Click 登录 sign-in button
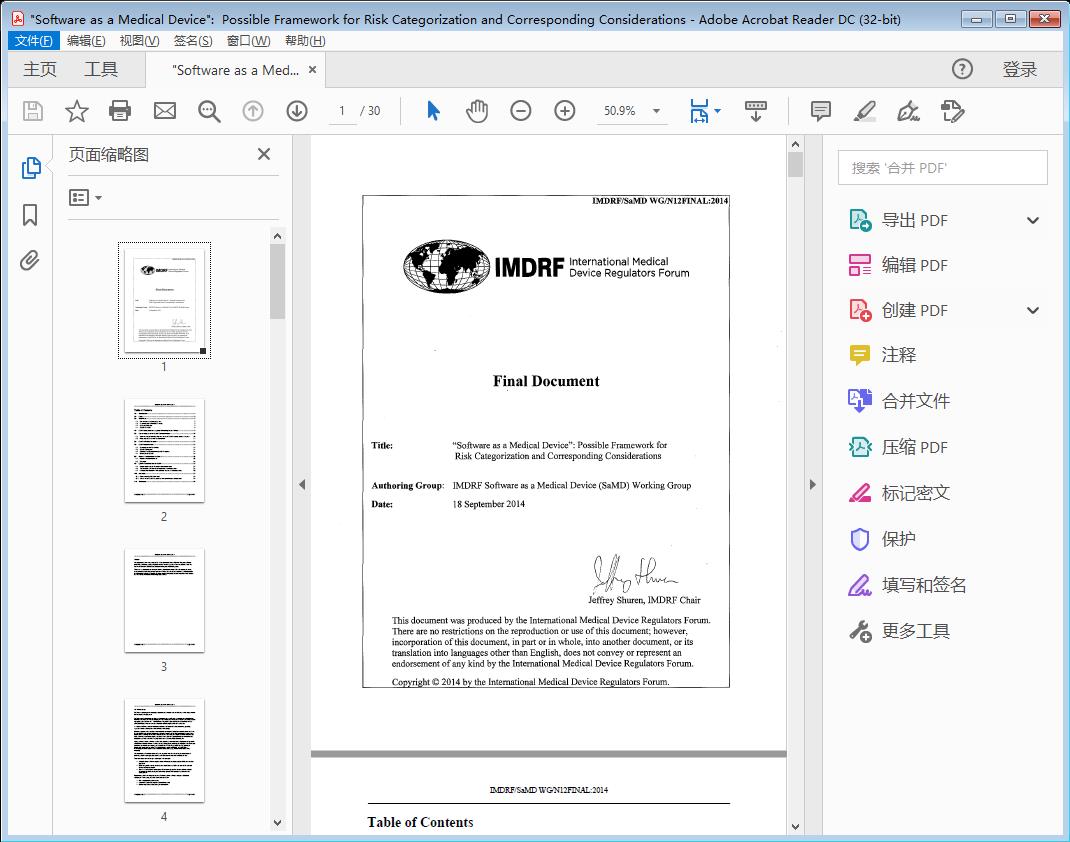The image size is (1070, 842). coord(1020,70)
